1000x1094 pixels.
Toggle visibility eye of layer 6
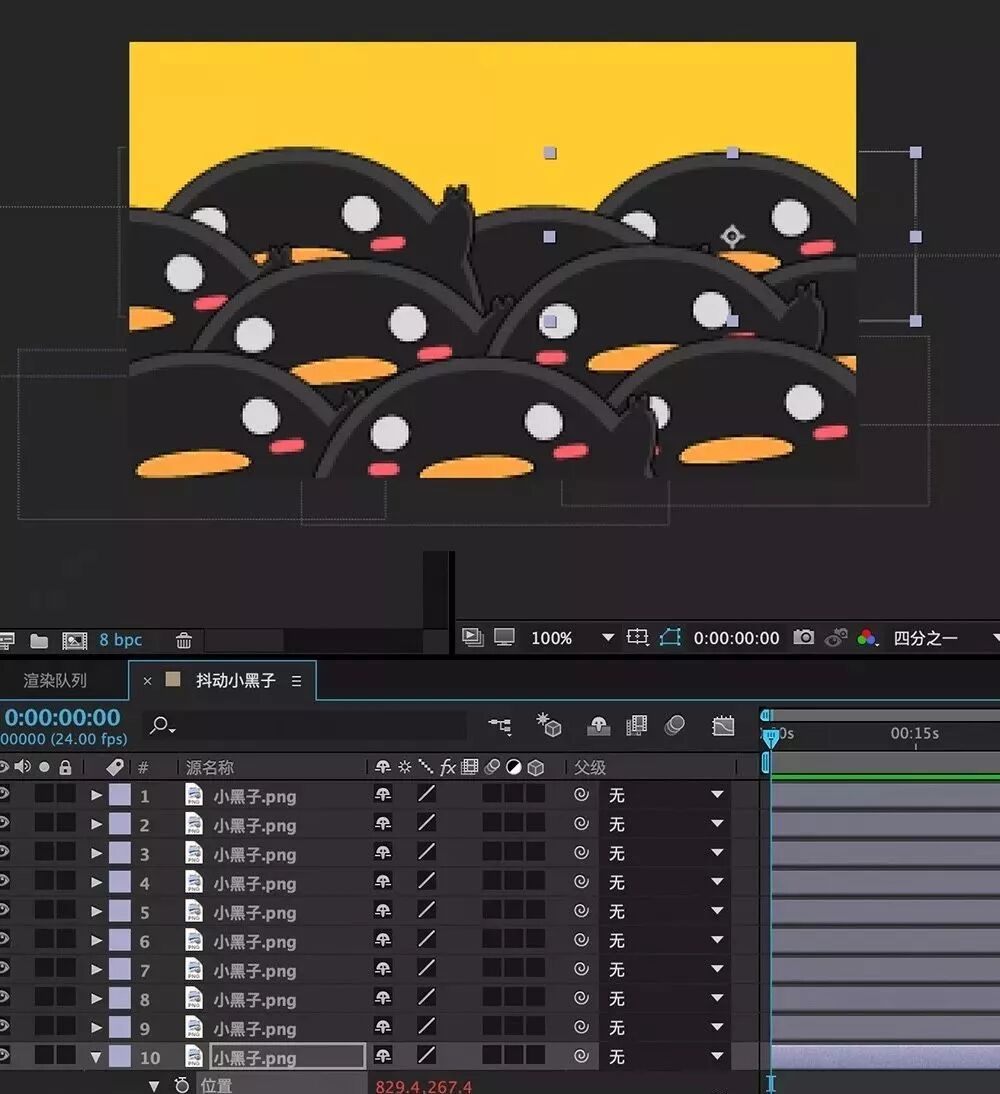5,940
